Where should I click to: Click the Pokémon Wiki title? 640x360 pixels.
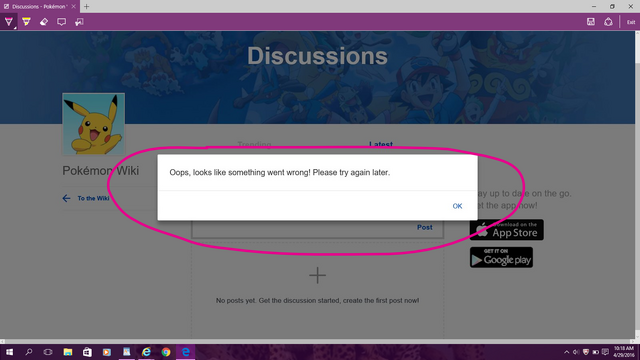[100, 171]
